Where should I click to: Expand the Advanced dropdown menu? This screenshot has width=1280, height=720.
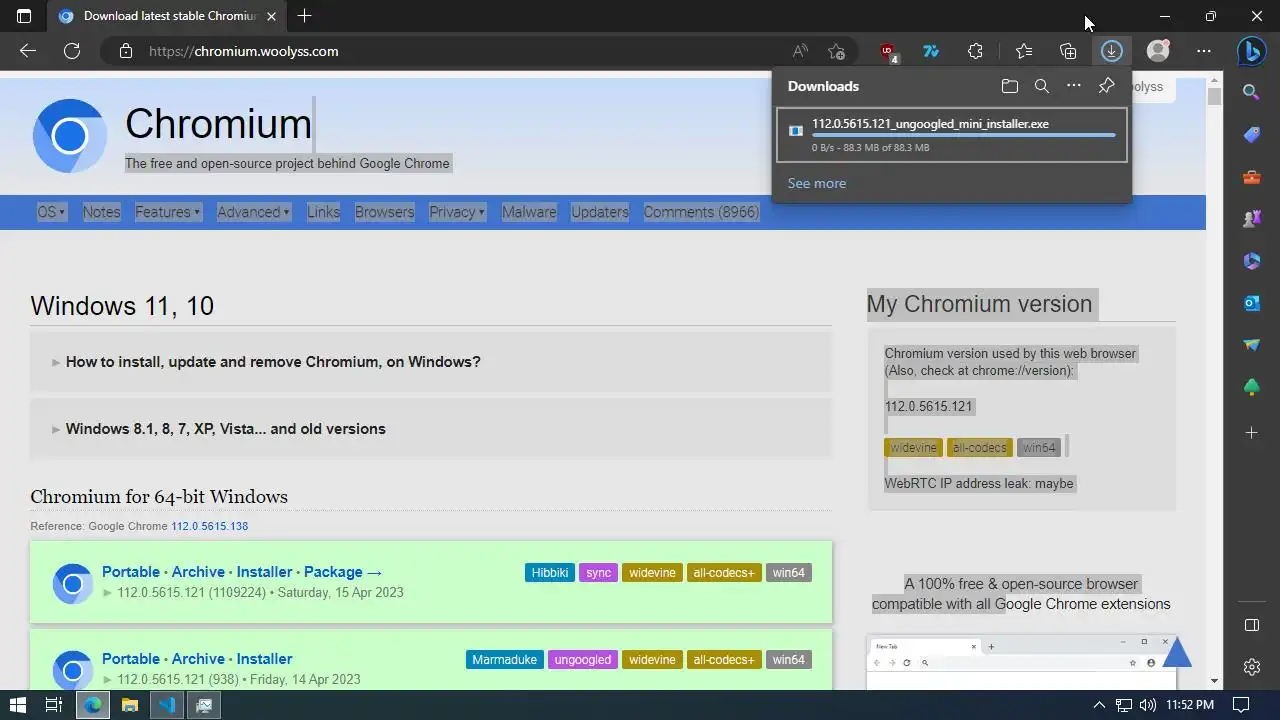(253, 212)
